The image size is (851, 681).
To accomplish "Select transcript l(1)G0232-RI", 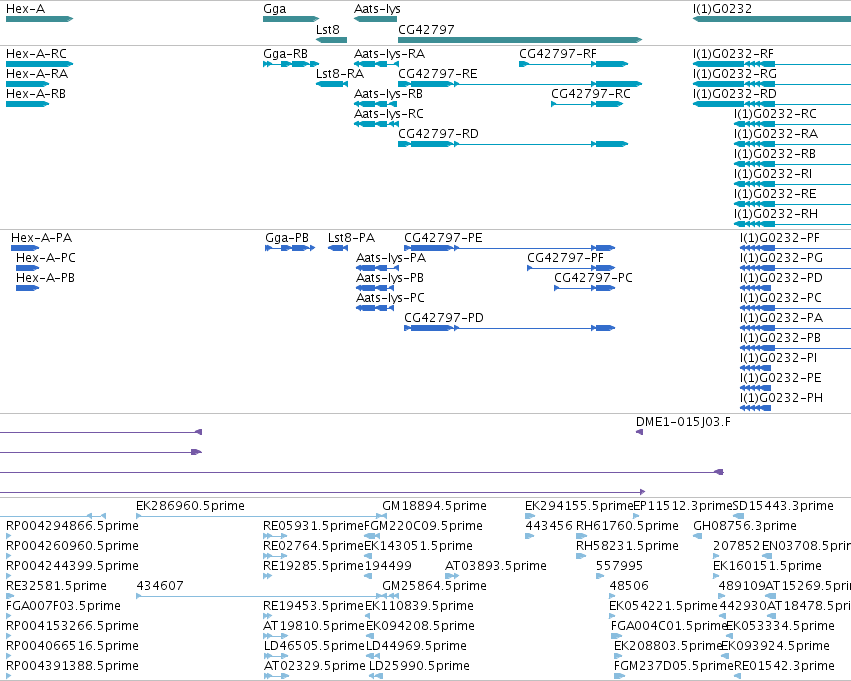I will [x=792, y=184].
